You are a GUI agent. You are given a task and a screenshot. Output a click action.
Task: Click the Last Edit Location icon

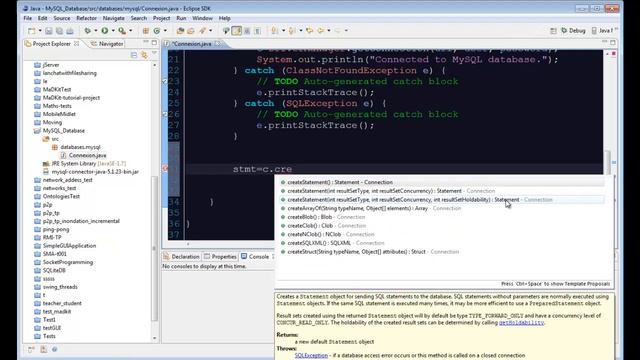click(309, 31)
